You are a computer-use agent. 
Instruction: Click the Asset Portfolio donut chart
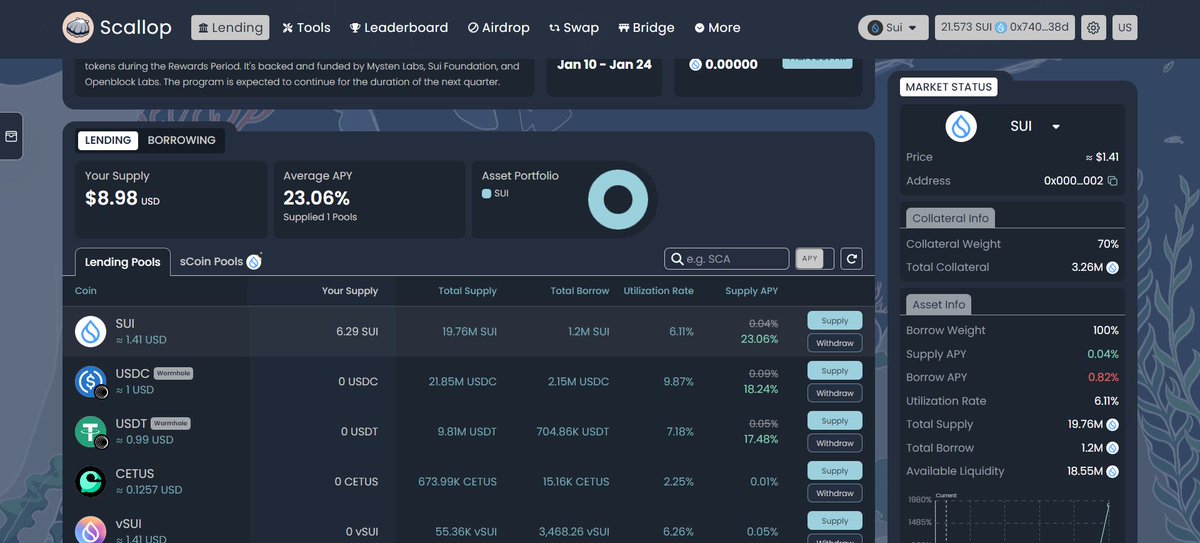coord(618,200)
